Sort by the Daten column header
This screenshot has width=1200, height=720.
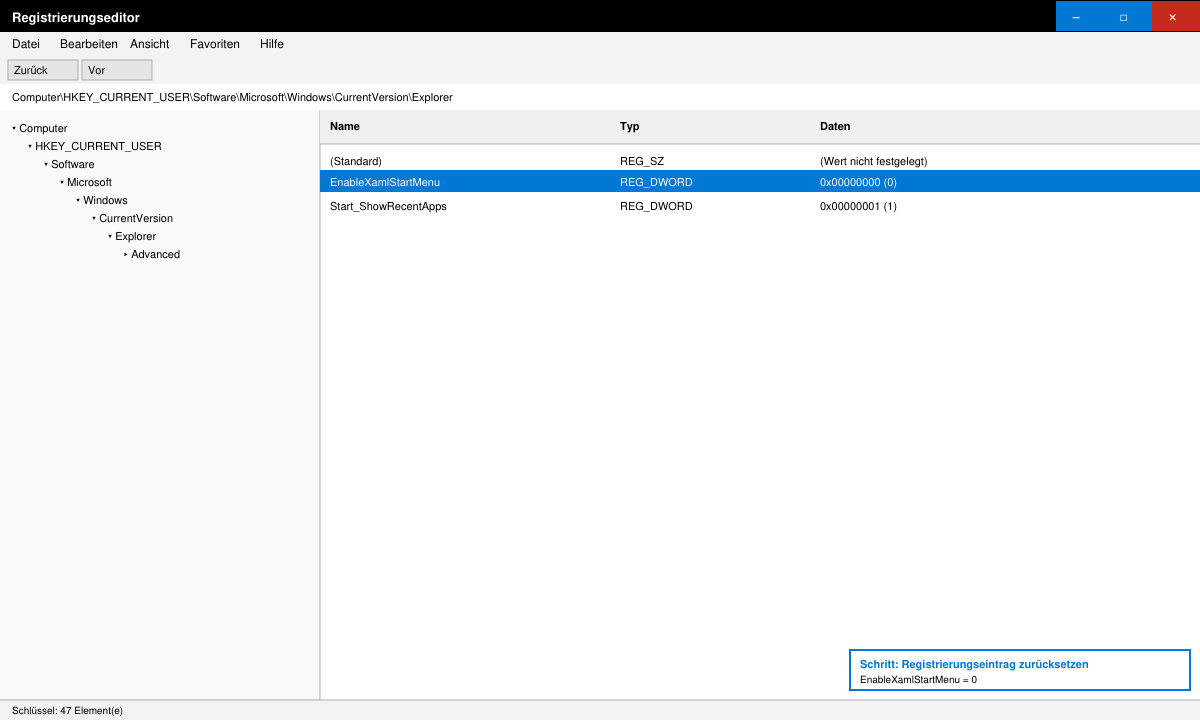point(835,126)
